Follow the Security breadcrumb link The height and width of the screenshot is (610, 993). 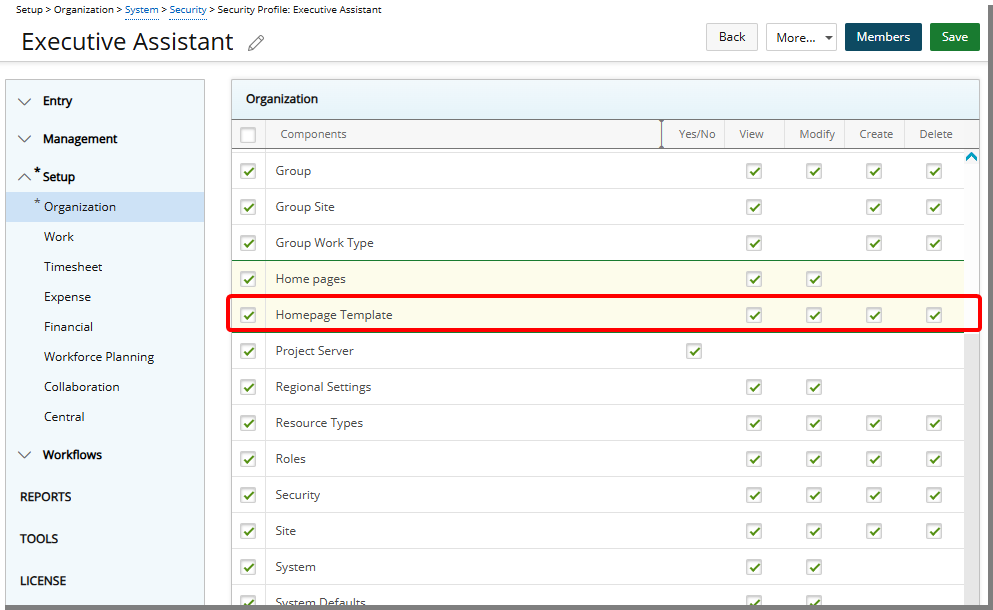187,10
